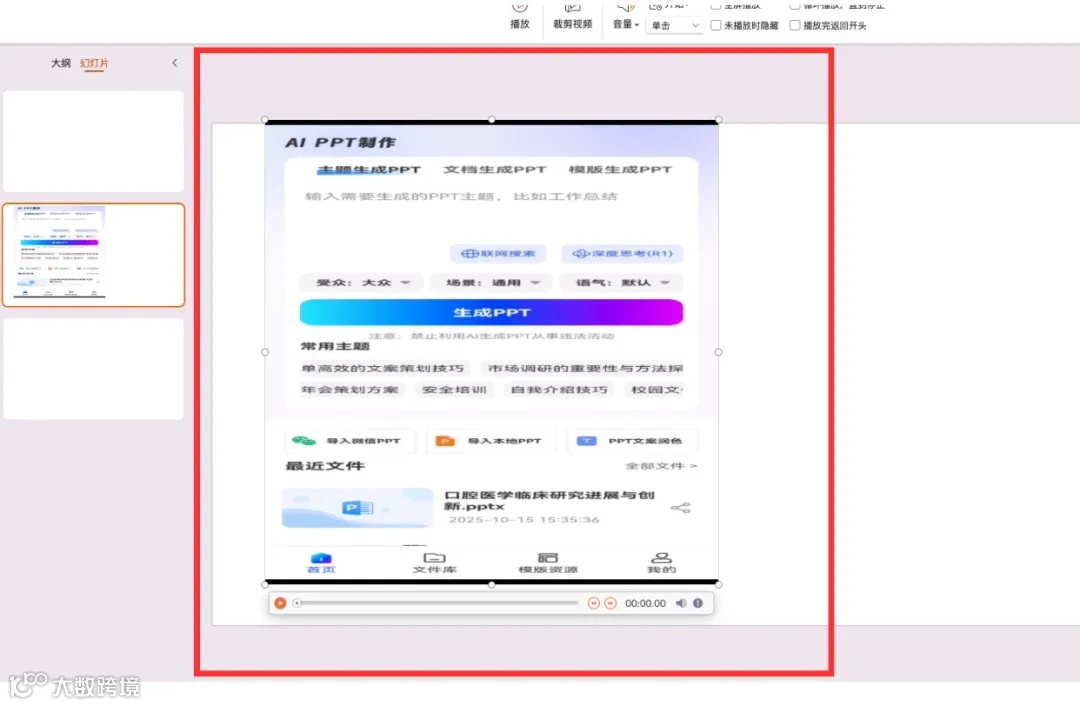Screen dimensions: 1080x706
Task: Click the 主题生成PPT tab in the video
Action: pos(368,169)
